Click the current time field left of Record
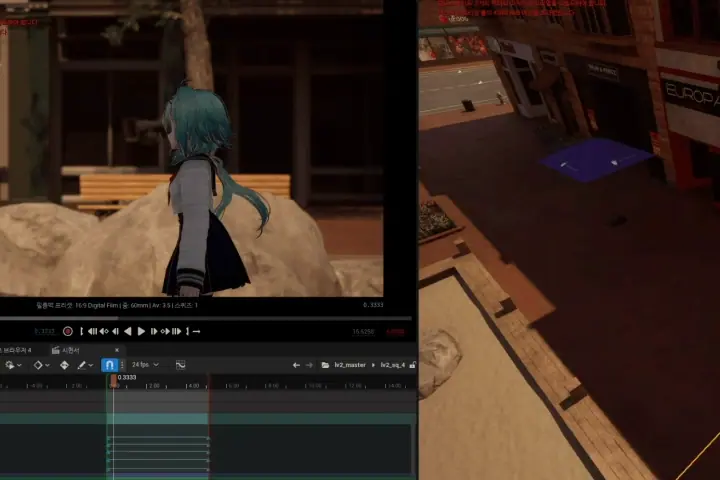720x480 pixels. pos(45,331)
